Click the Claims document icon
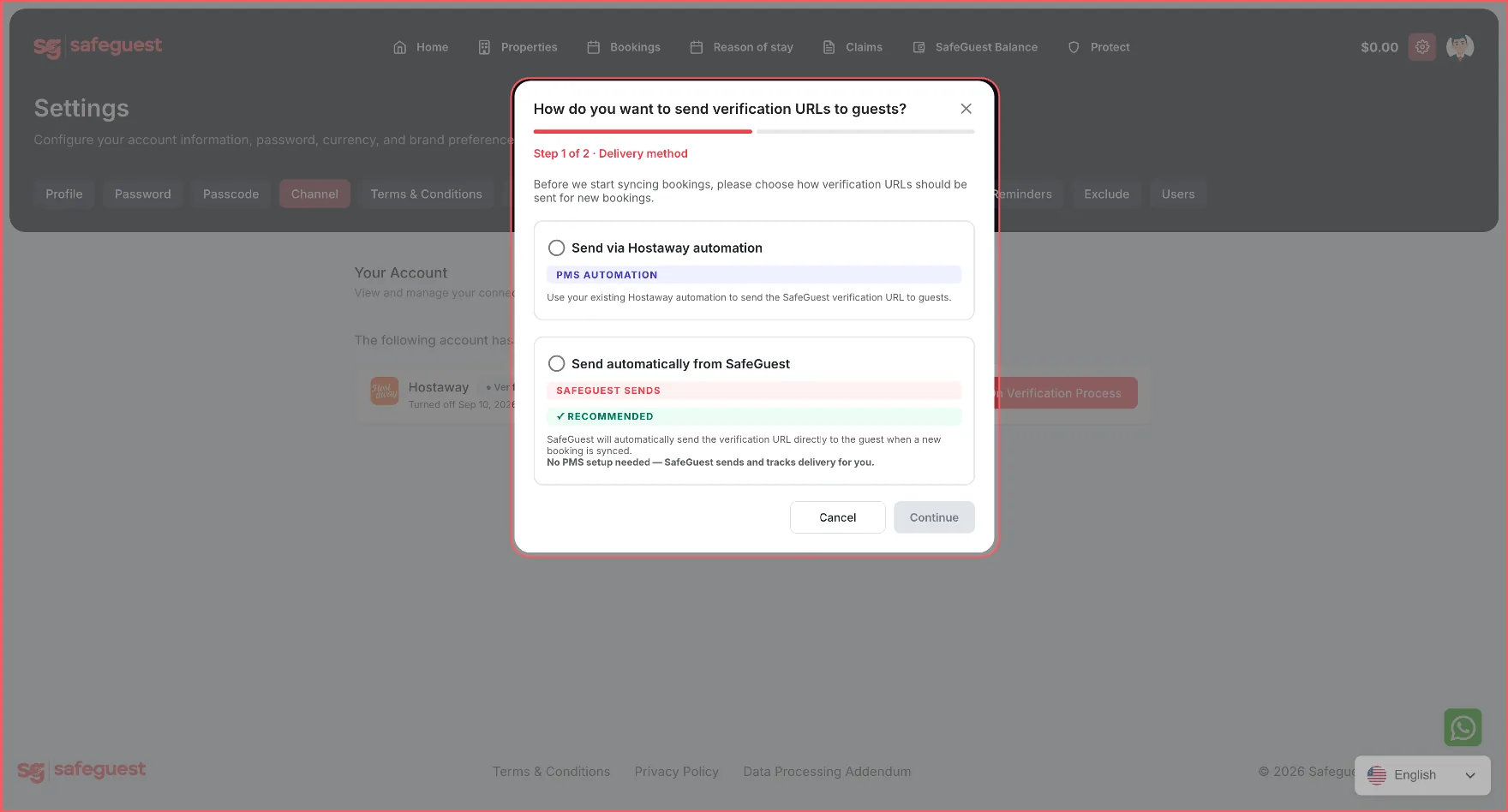This screenshot has height=812, width=1508. (x=829, y=47)
